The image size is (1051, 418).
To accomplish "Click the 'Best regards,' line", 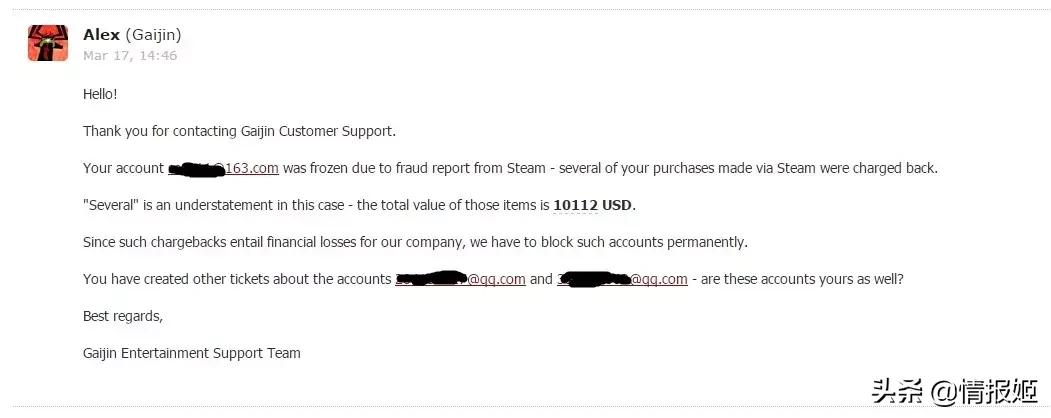I will click(x=122, y=316).
